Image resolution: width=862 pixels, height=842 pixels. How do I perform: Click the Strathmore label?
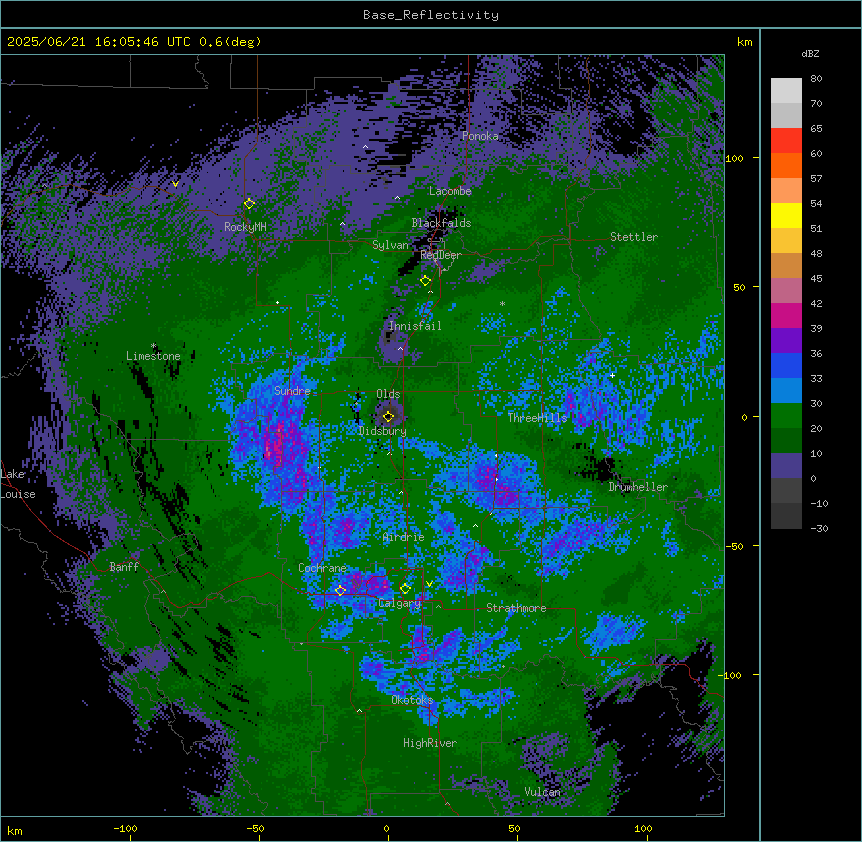tap(516, 608)
